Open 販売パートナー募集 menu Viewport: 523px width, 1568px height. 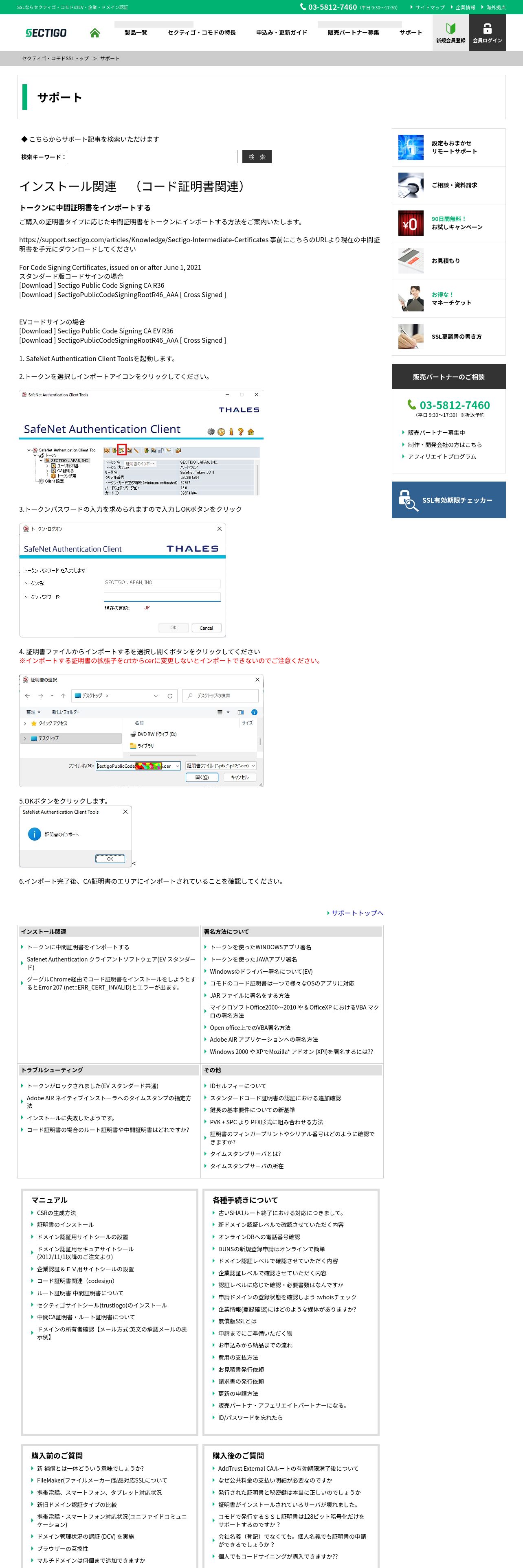(353, 33)
